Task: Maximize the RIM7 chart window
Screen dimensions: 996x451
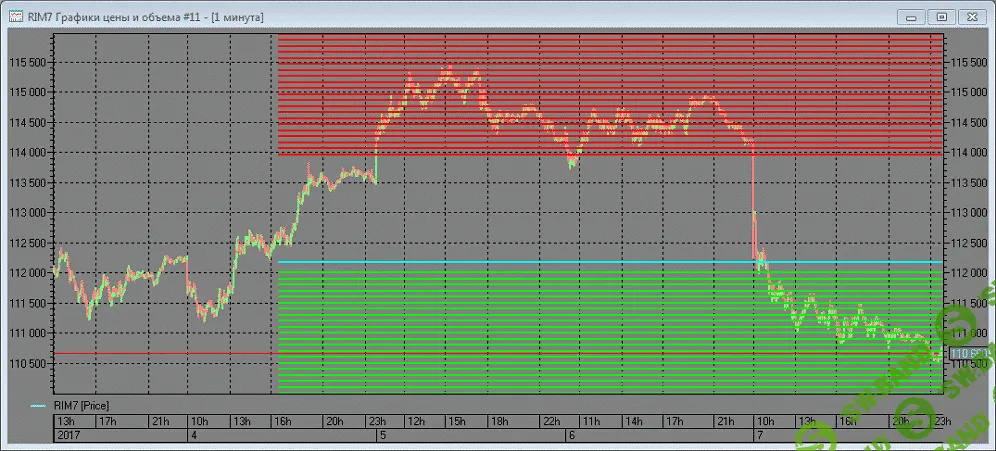Action: pos(941,16)
